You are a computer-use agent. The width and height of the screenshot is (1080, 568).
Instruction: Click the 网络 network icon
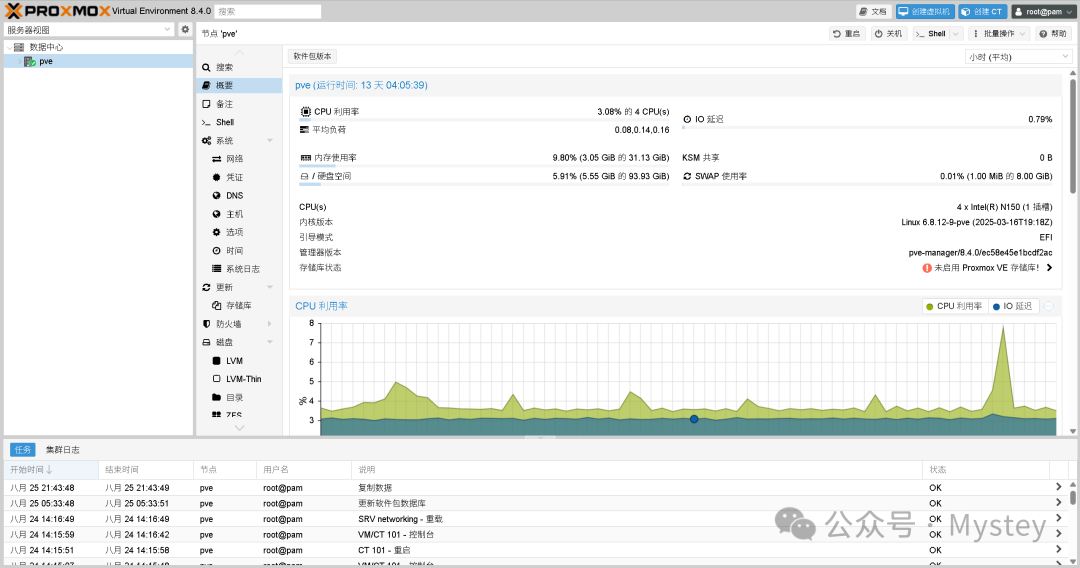click(x=216, y=159)
